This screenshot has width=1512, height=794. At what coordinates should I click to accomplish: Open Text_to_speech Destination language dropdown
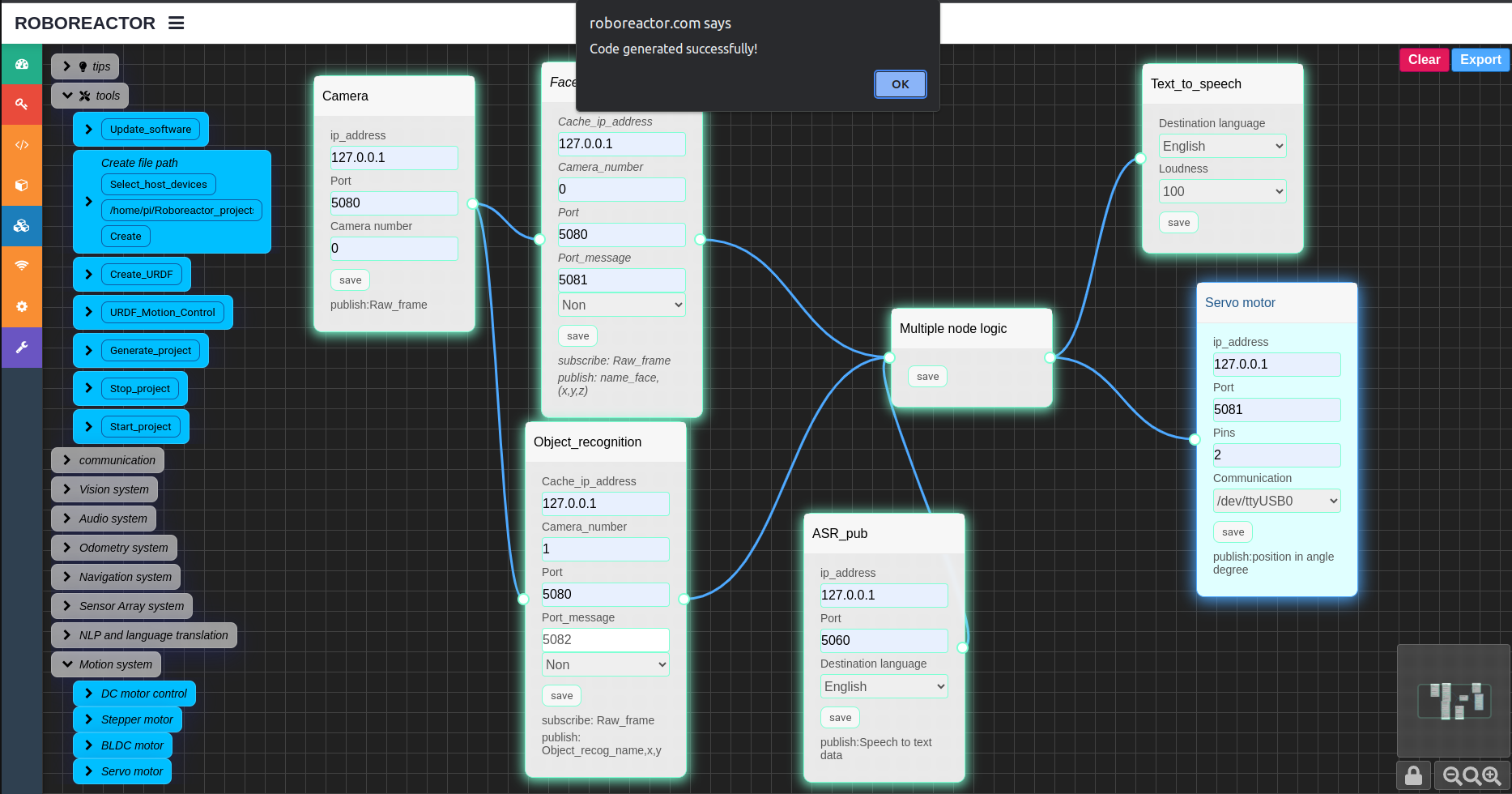pos(1223,146)
